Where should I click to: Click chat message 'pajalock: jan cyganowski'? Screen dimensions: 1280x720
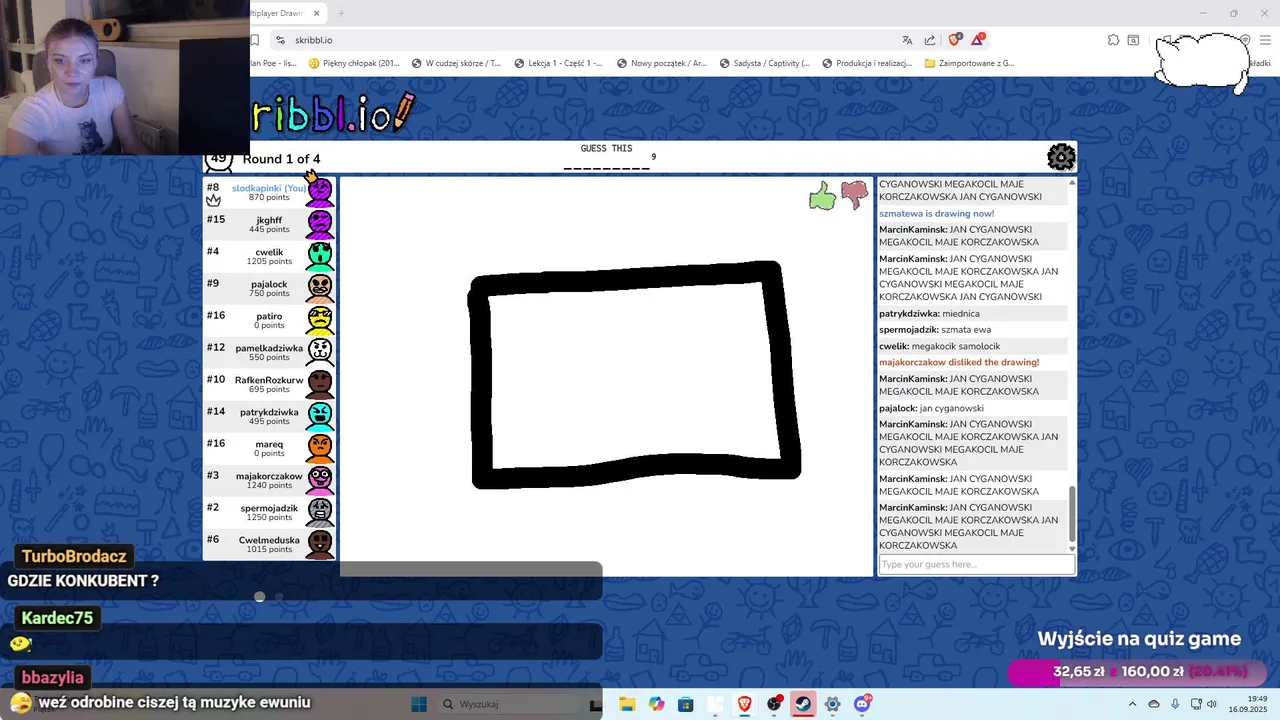pyautogui.click(x=931, y=408)
